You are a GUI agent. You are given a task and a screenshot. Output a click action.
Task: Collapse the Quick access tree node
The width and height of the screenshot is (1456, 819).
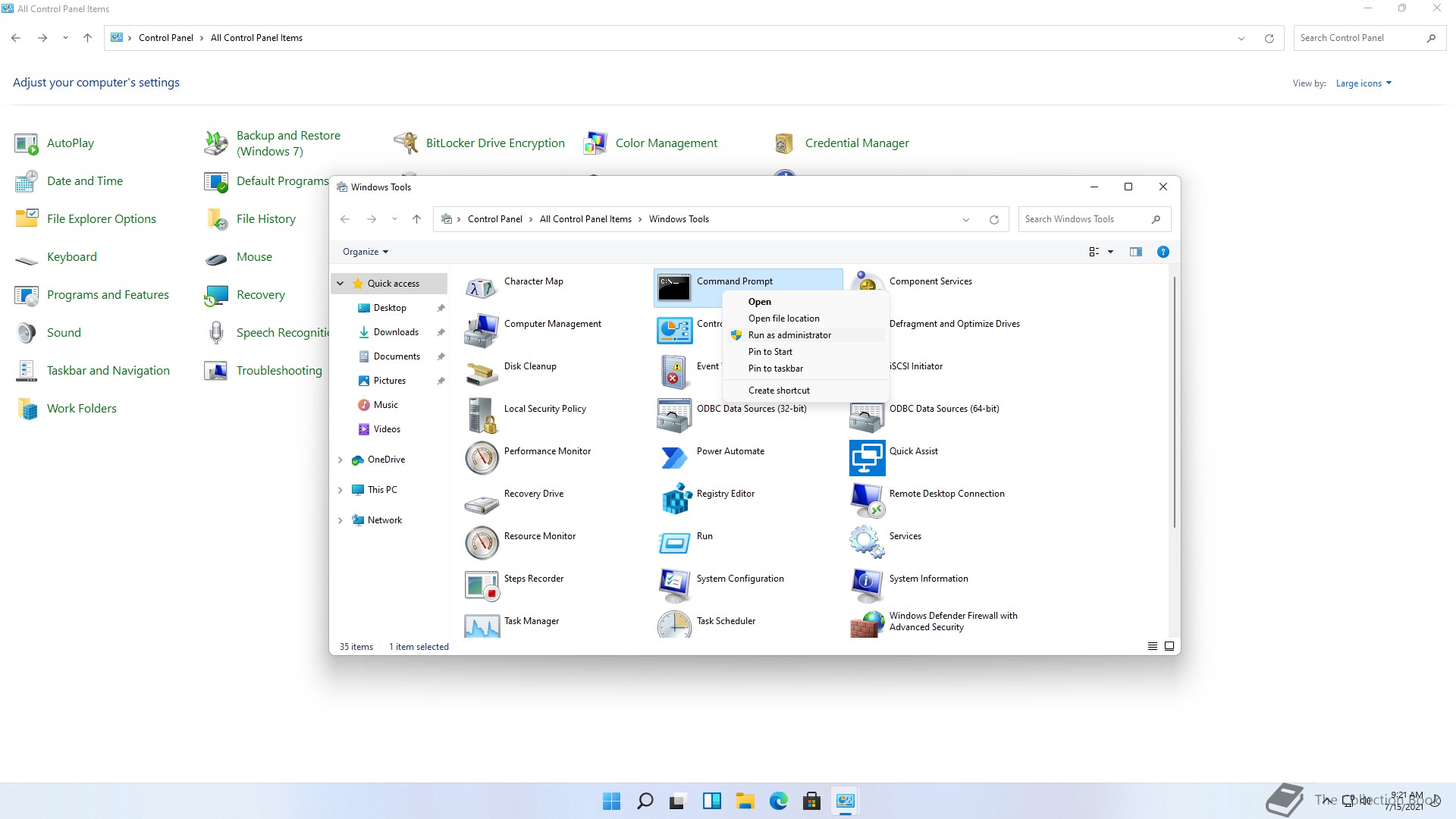pos(340,284)
